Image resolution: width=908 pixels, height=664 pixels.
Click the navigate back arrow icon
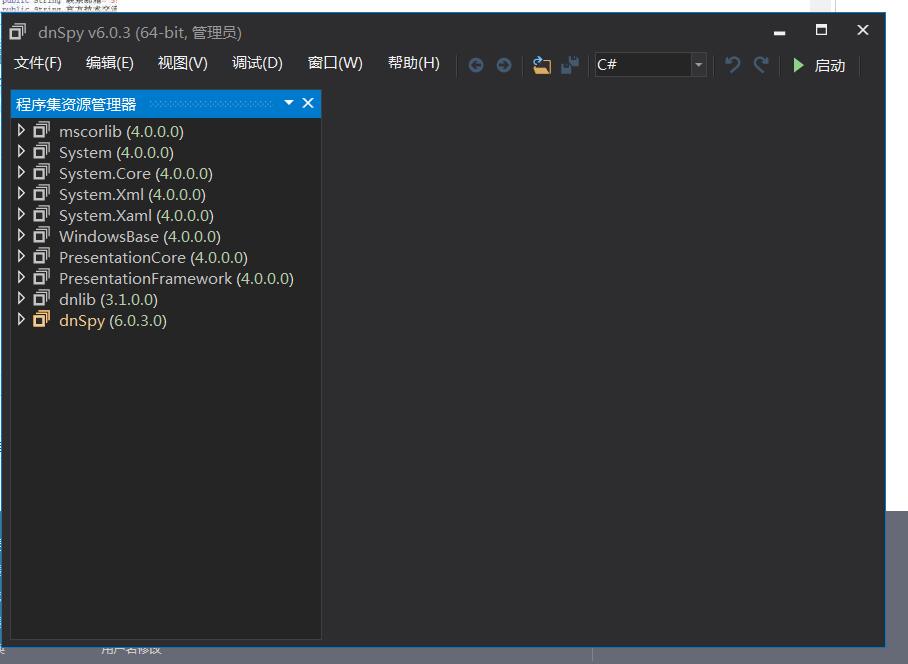coord(476,65)
